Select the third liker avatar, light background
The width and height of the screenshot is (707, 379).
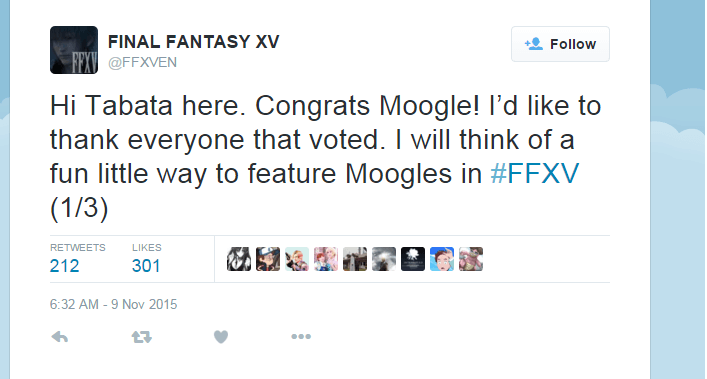(x=297, y=259)
